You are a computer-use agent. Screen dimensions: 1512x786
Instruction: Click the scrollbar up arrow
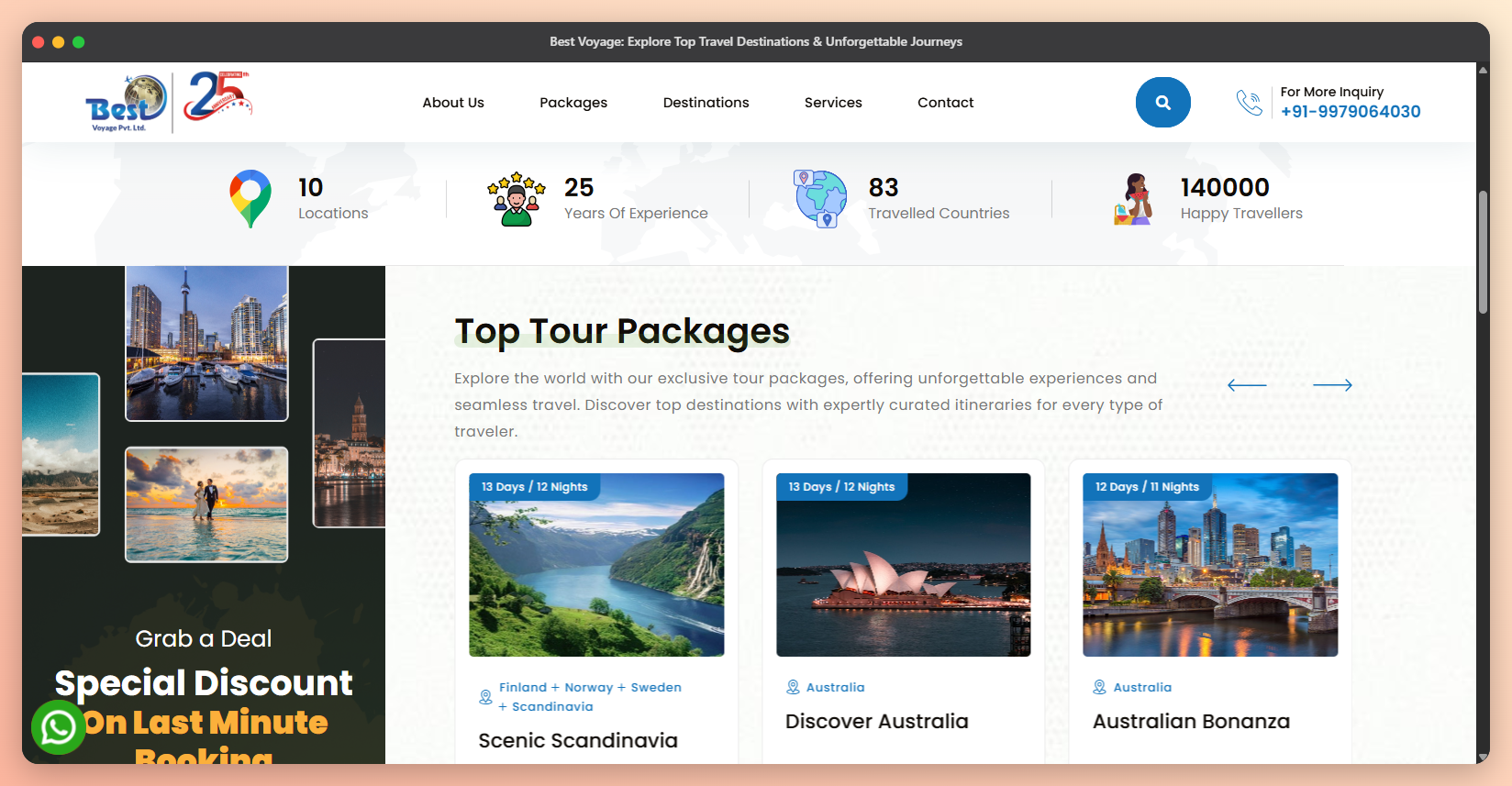pyautogui.click(x=1483, y=70)
